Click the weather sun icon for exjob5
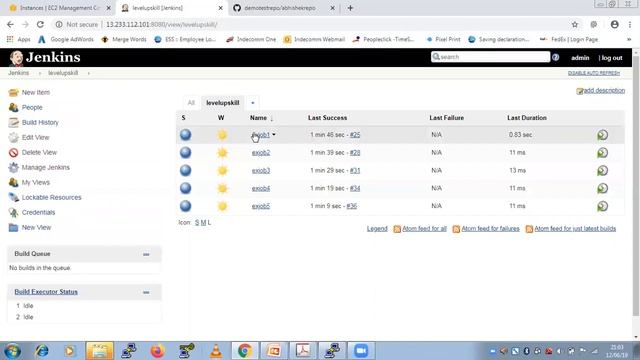 point(222,206)
